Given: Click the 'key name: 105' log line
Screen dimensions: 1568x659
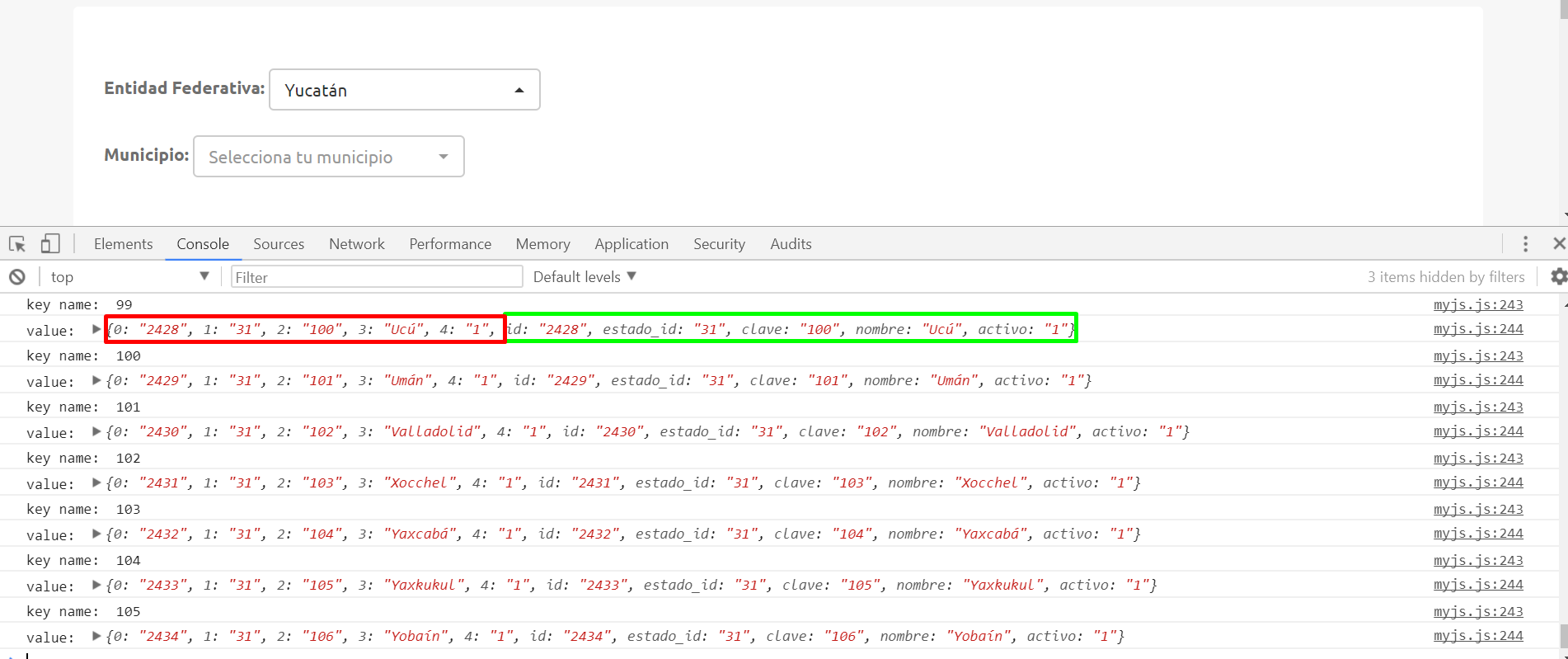Looking at the screenshot, I should (83, 611).
